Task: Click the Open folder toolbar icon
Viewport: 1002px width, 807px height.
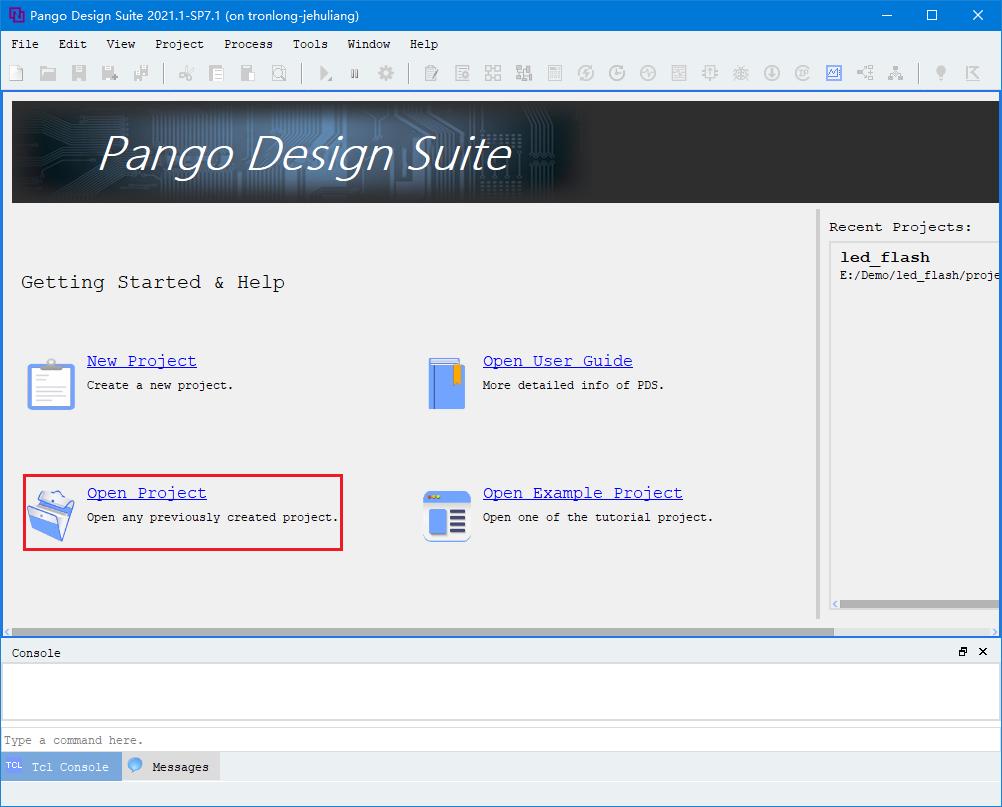Action: [x=47, y=73]
